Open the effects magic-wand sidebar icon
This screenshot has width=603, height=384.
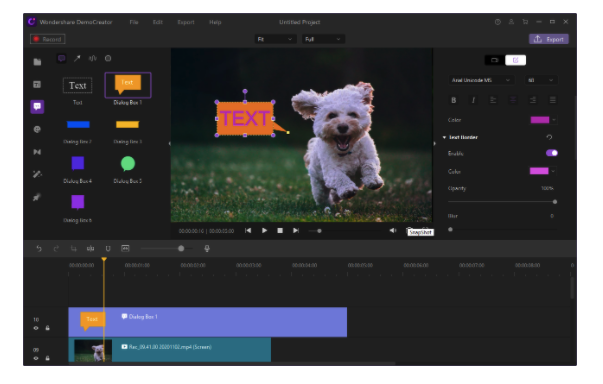pos(37,174)
